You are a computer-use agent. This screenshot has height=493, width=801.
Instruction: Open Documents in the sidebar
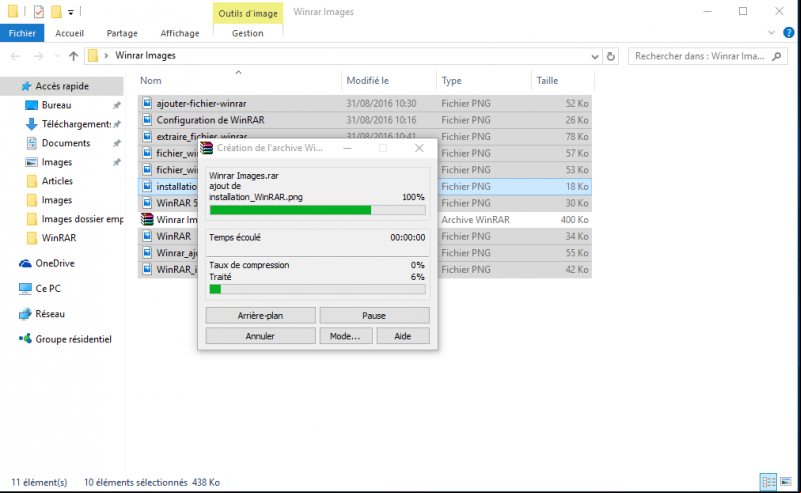click(x=66, y=143)
